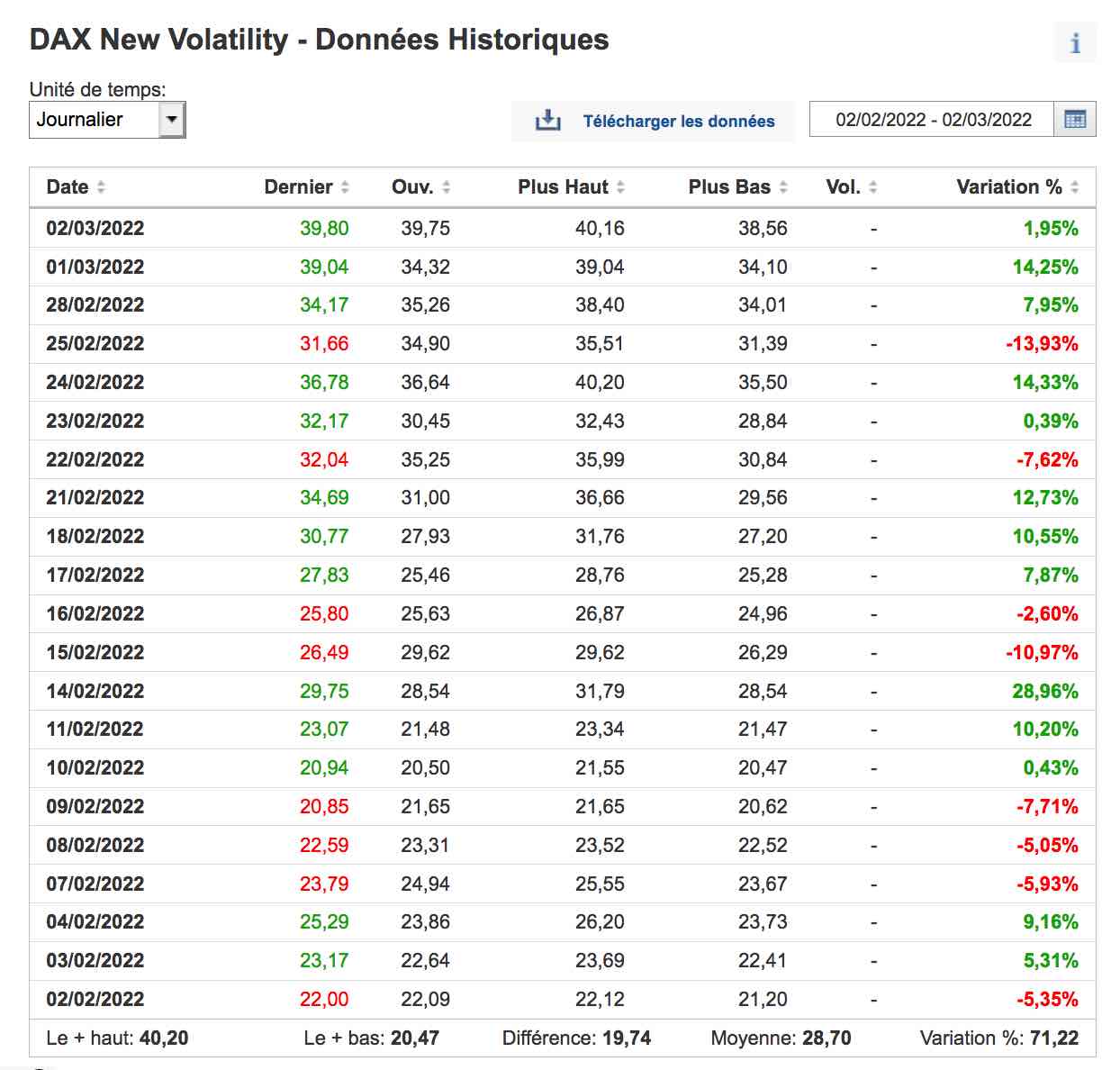Select the 22/02/2022 date cell
The width and height of the screenshot is (1120, 1070).
click(x=95, y=460)
